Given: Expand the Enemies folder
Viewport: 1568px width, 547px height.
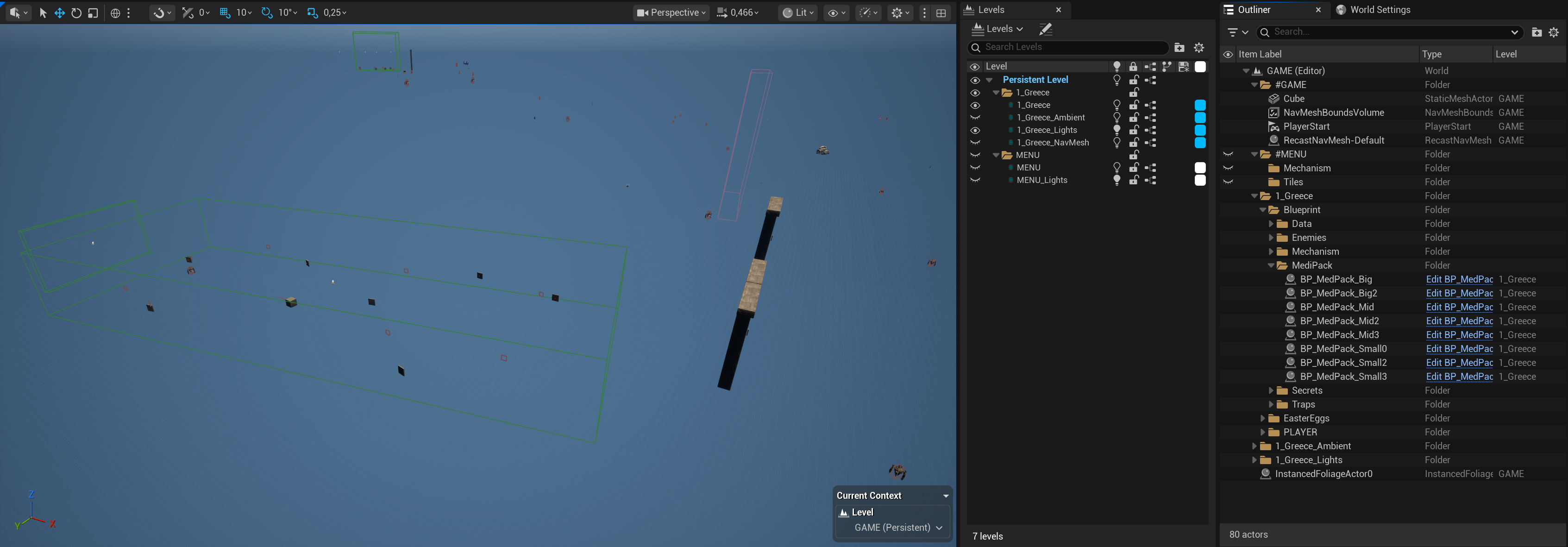Looking at the screenshot, I should point(1270,238).
